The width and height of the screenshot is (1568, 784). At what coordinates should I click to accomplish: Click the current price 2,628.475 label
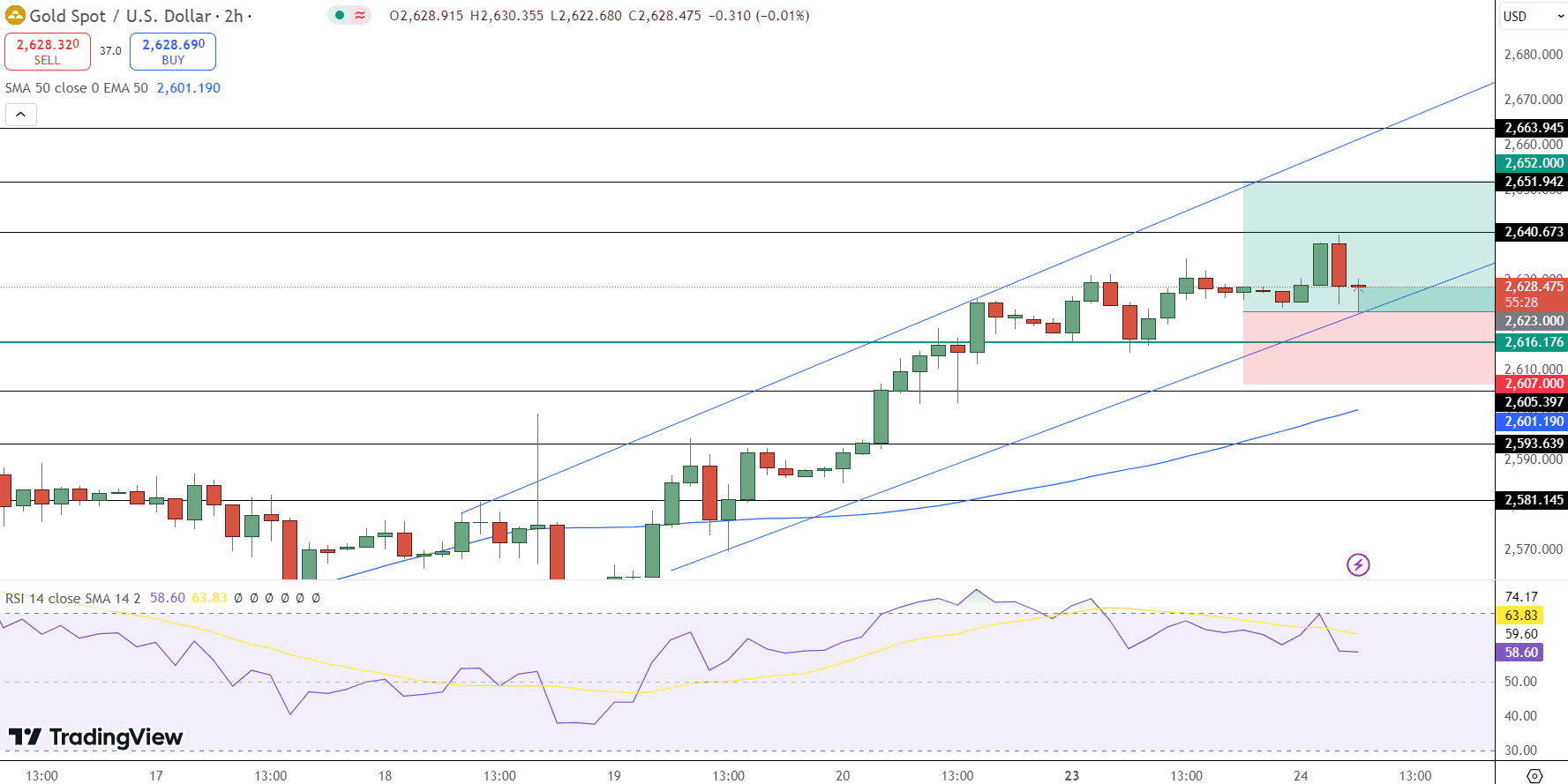[1532, 287]
